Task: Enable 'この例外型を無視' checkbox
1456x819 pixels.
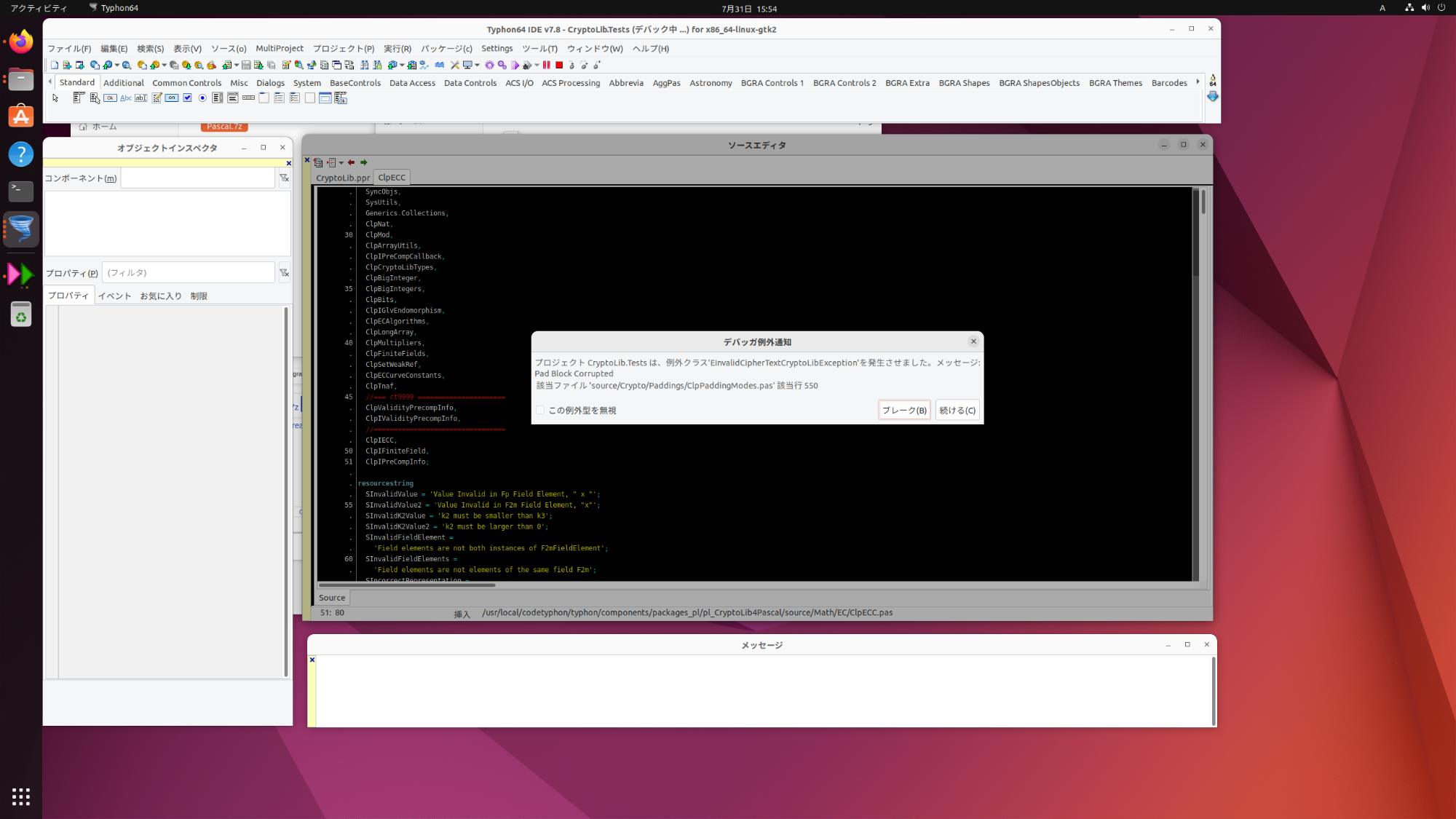Action: click(540, 411)
